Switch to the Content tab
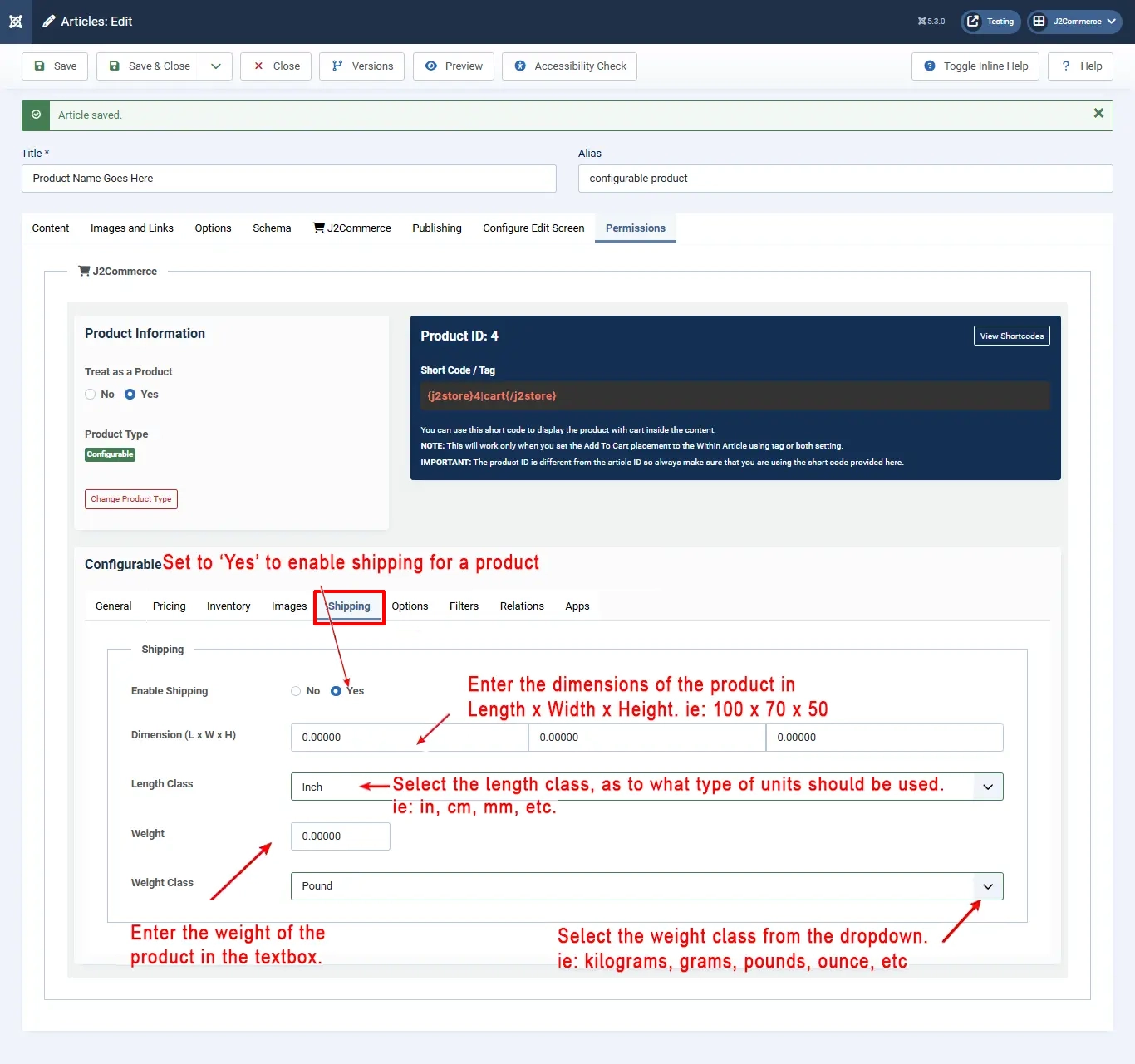 pos(51,228)
